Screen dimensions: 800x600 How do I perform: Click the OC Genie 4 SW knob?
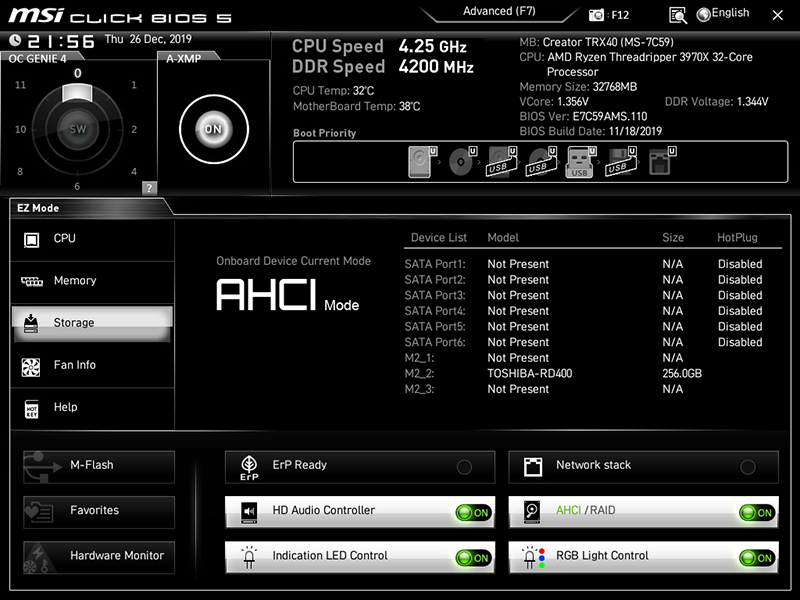pos(78,129)
